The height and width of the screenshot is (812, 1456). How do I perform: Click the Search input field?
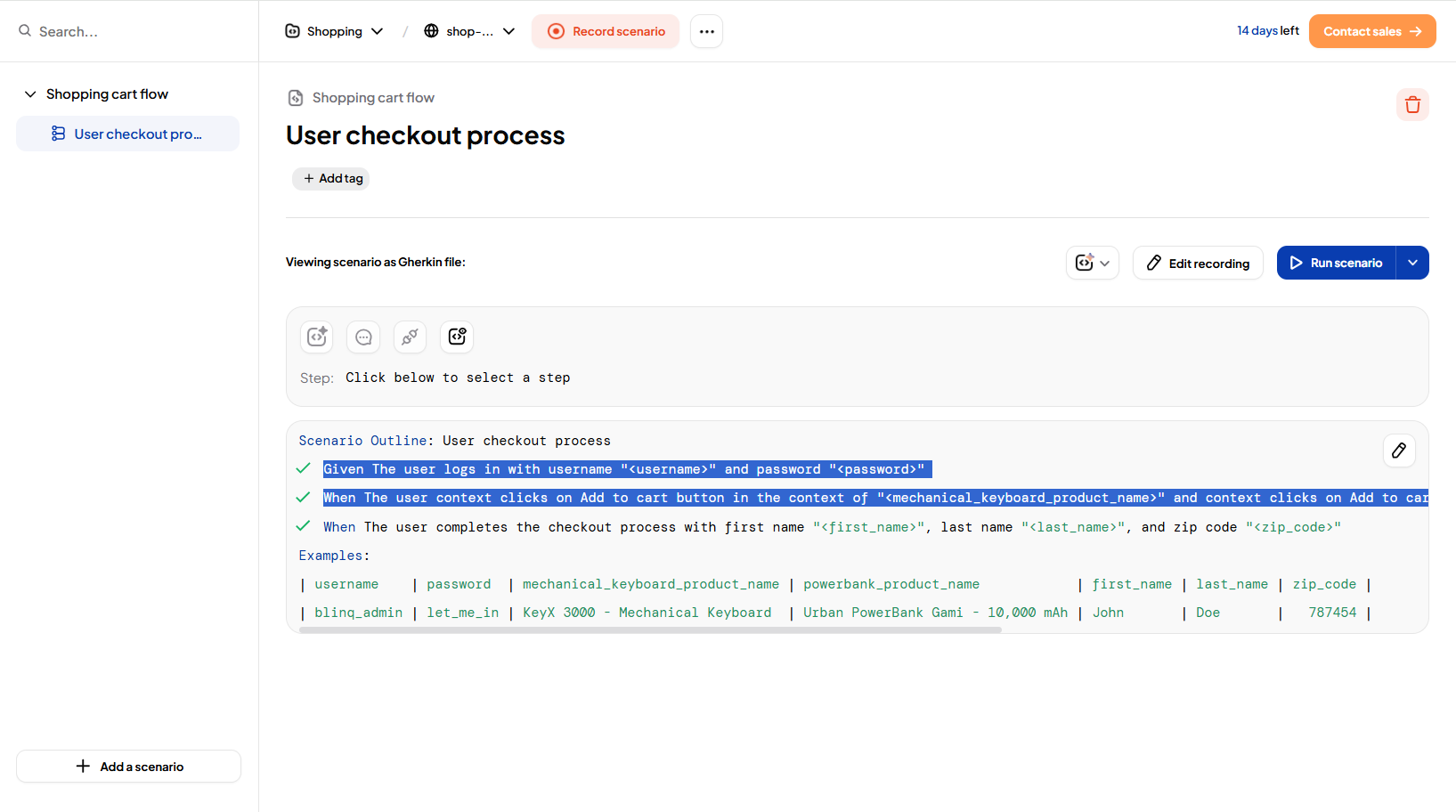[134, 31]
